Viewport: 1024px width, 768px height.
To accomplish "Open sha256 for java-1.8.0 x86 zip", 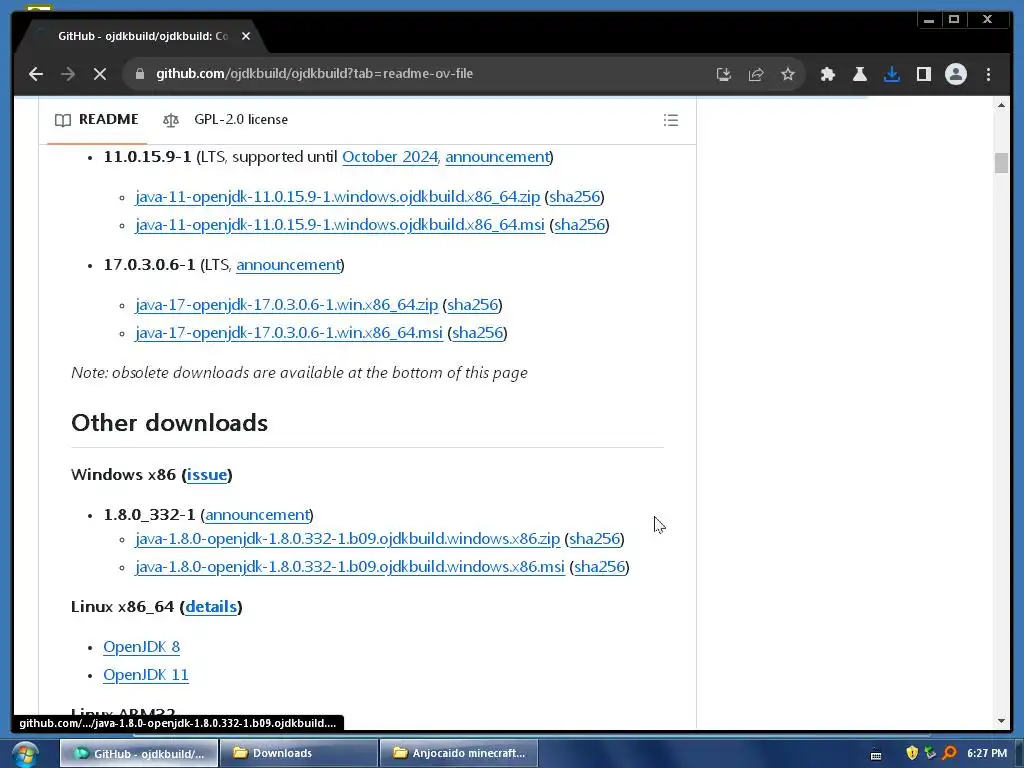I will 594,539.
